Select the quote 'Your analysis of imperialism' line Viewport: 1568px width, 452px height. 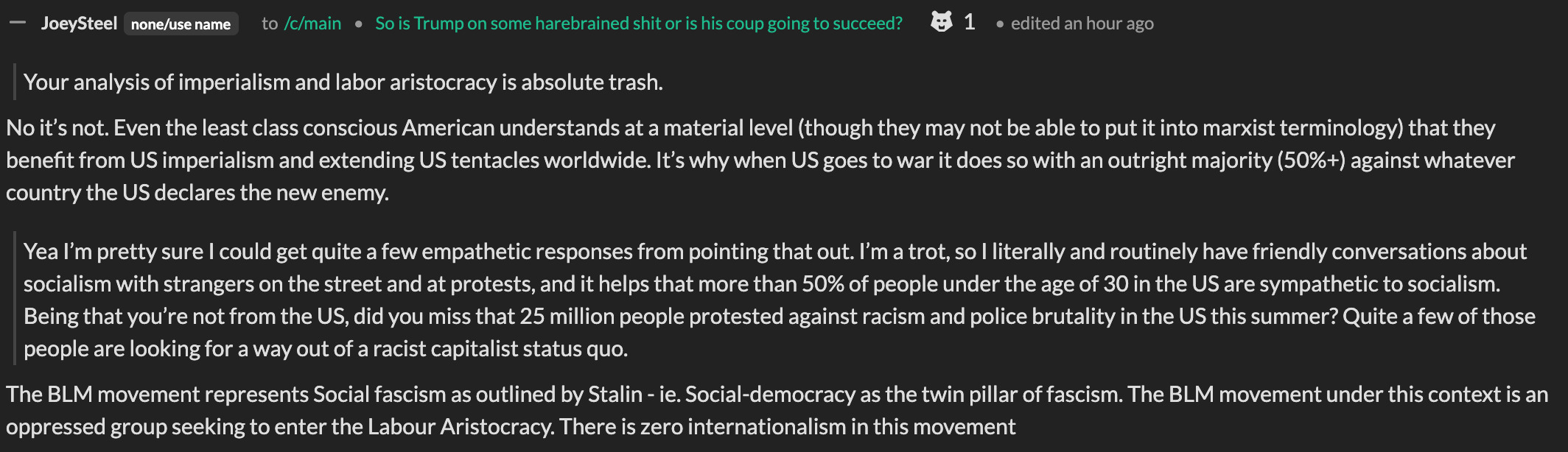tap(343, 82)
